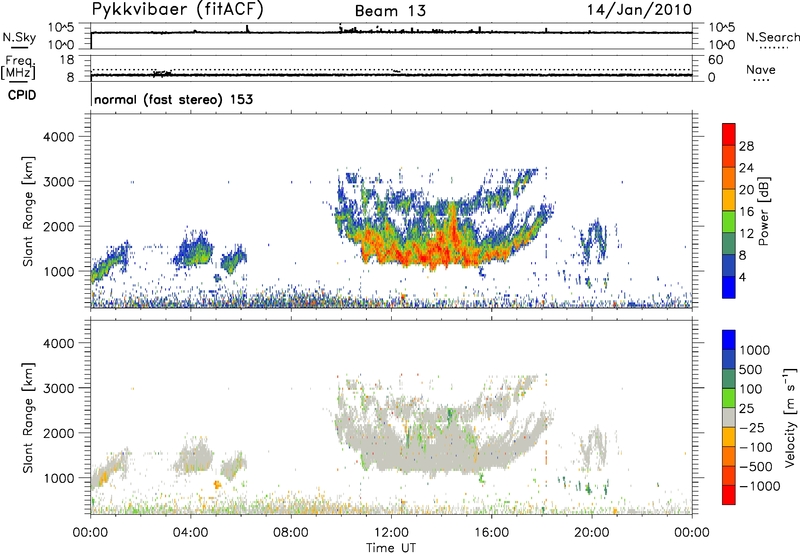Click the 14/Jan/2010 date label
Viewport: 800px width, 554px height.
click(639, 9)
